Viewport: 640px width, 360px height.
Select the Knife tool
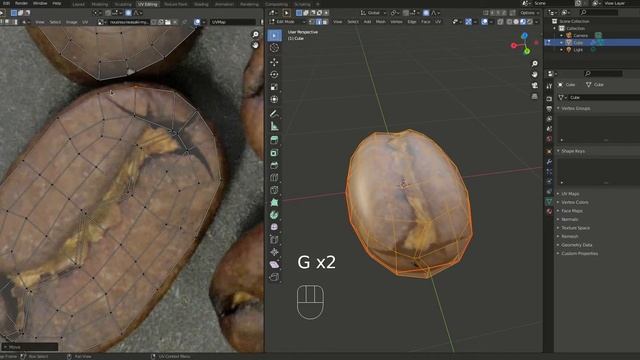(x=274, y=190)
